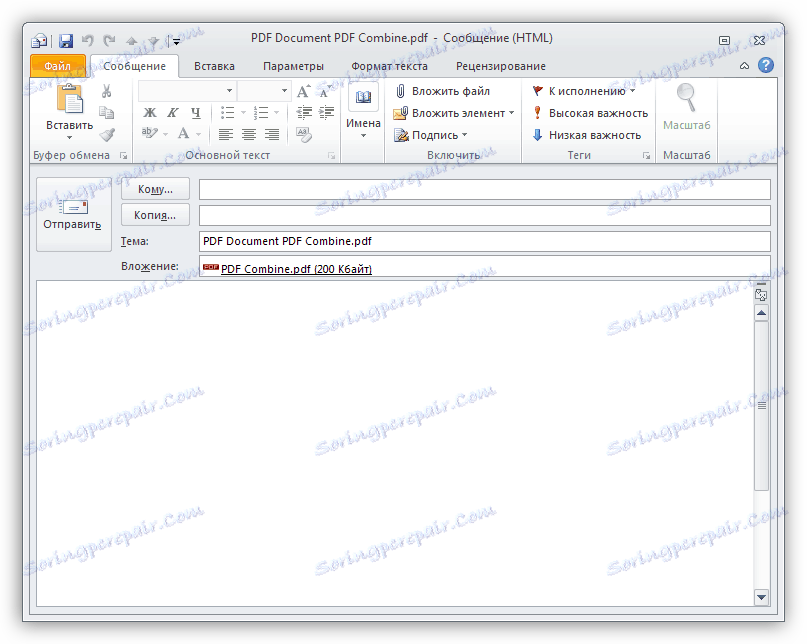Toggle bold formatting with the Ж icon

coord(149,112)
